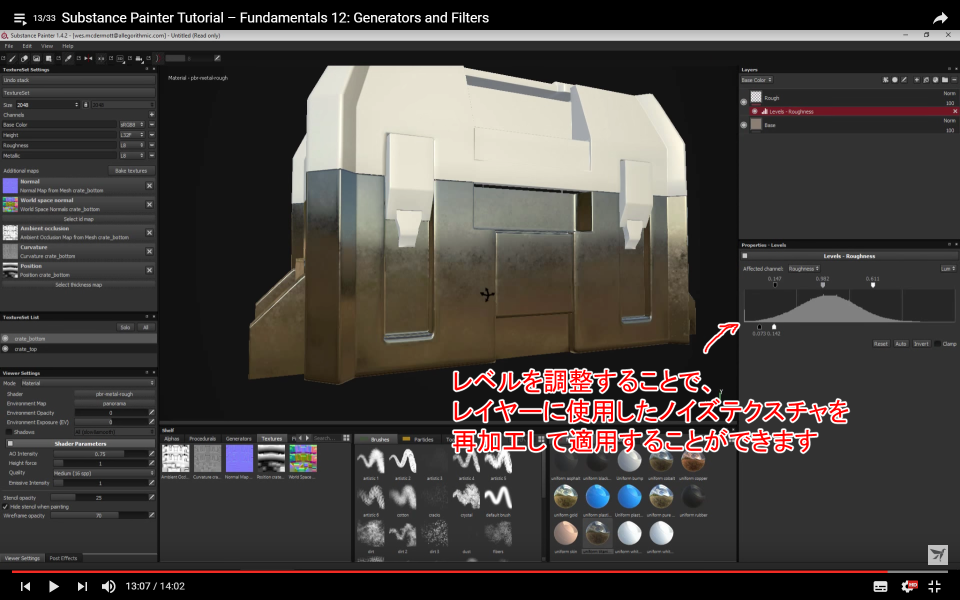960x600 pixels.
Task: Click Bake textures button
Action: click(x=131, y=171)
